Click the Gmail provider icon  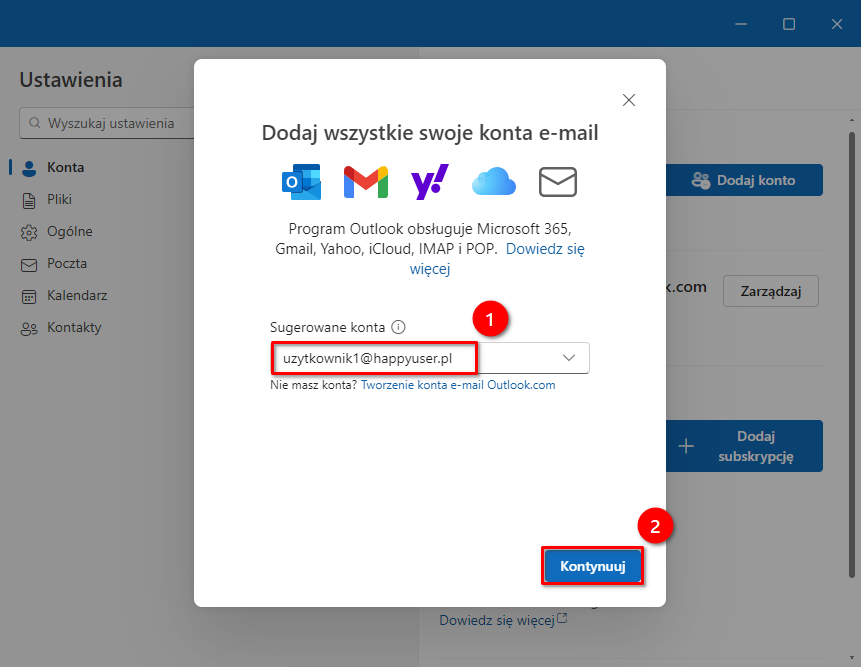366,182
